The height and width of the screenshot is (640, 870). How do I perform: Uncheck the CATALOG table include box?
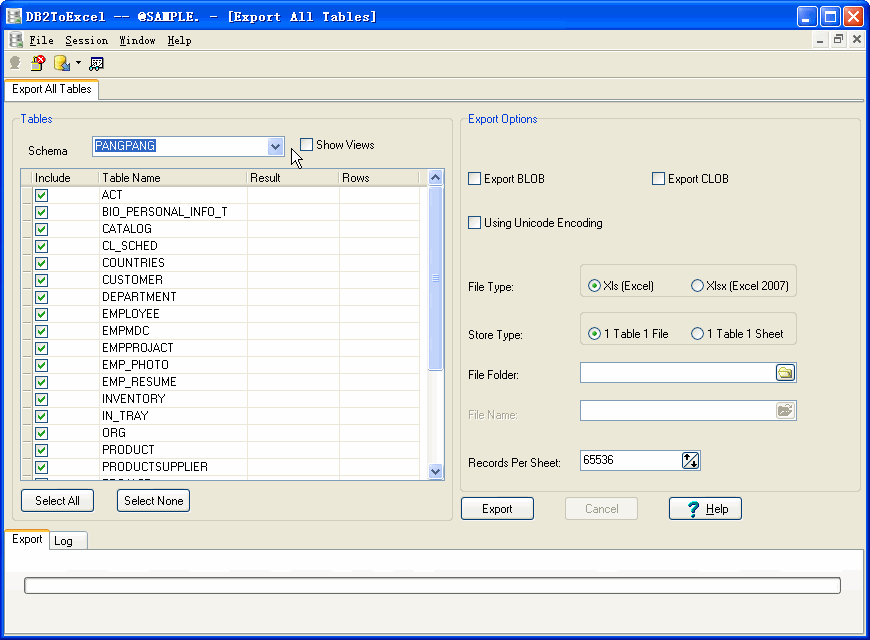42,229
